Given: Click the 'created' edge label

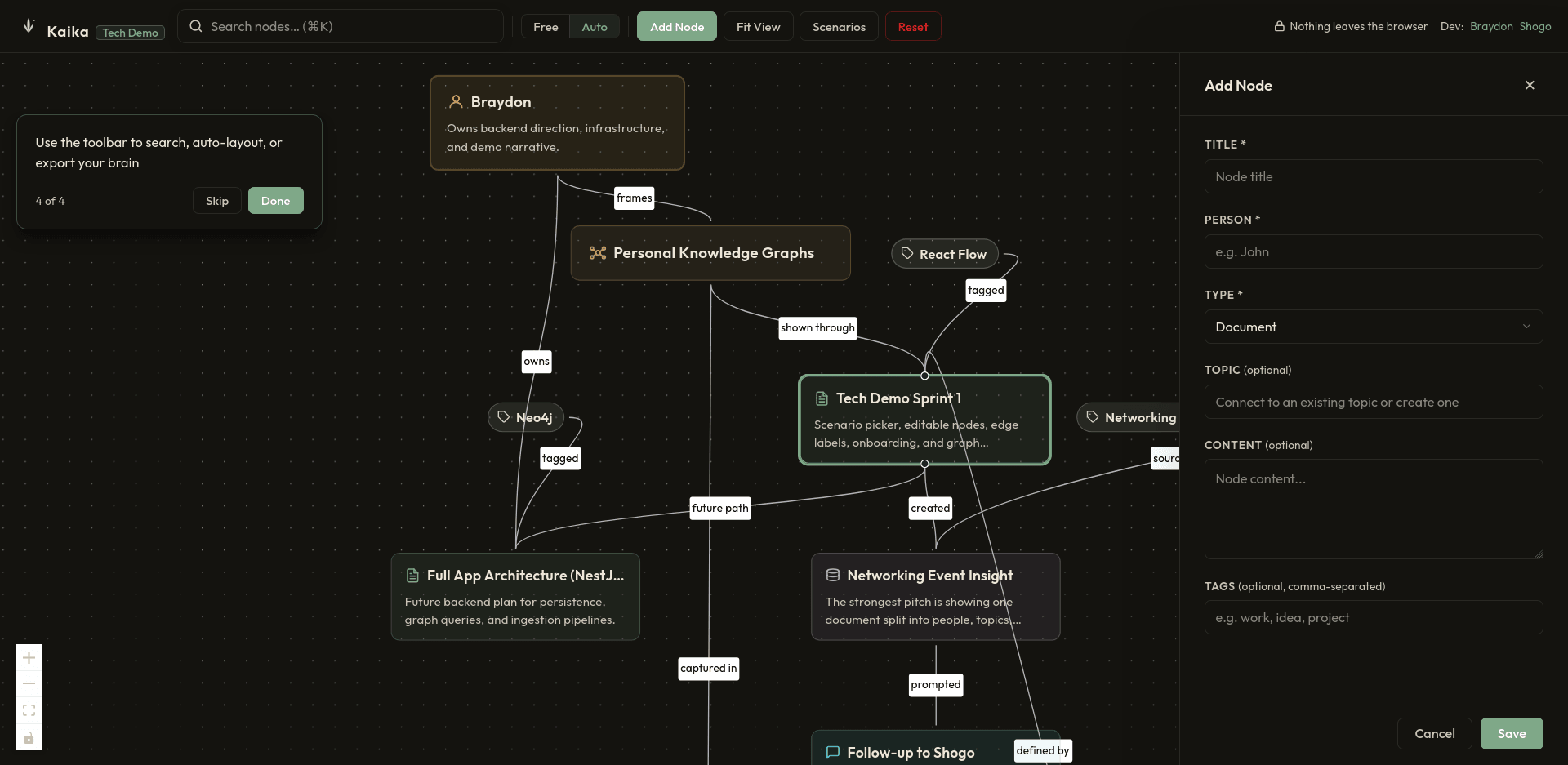Looking at the screenshot, I should click(x=930, y=508).
